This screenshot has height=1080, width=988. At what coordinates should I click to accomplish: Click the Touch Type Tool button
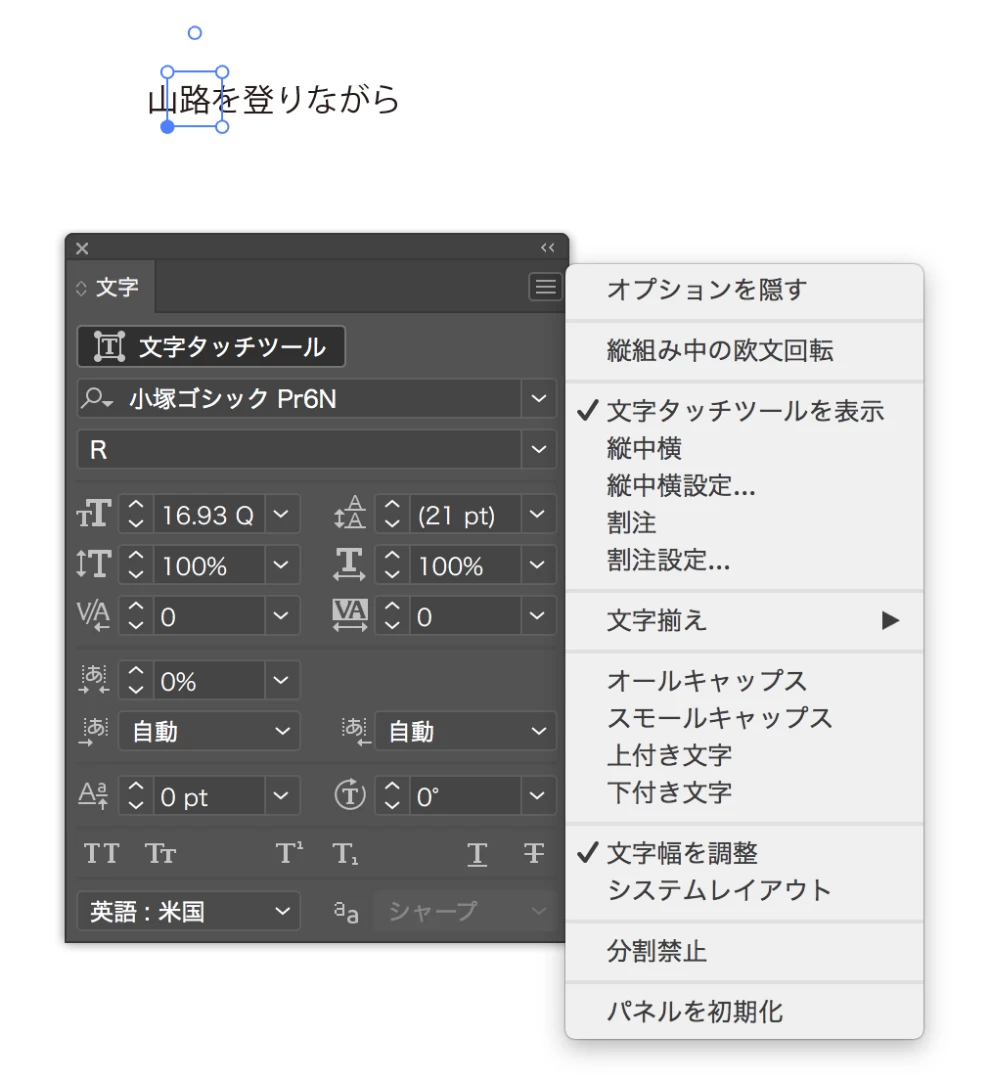[x=211, y=346]
